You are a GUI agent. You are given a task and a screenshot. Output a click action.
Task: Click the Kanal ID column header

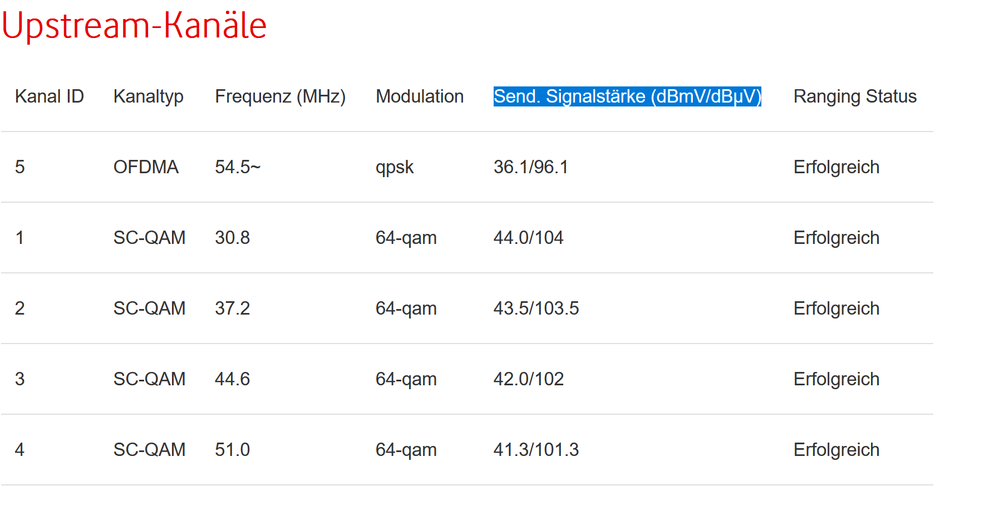pyautogui.click(x=49, y=97)
